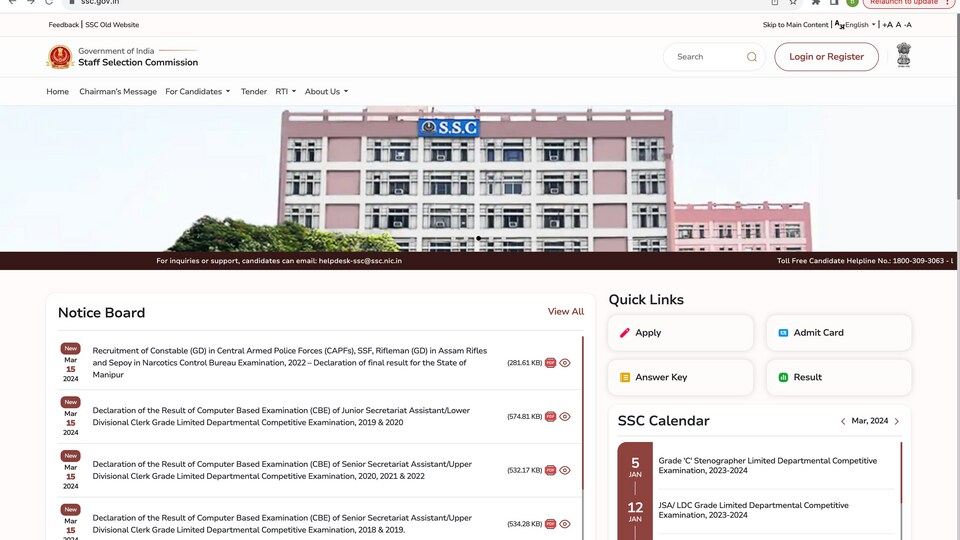Click the national emblem of India icon

pyautogui.click(x=904, y=55)
